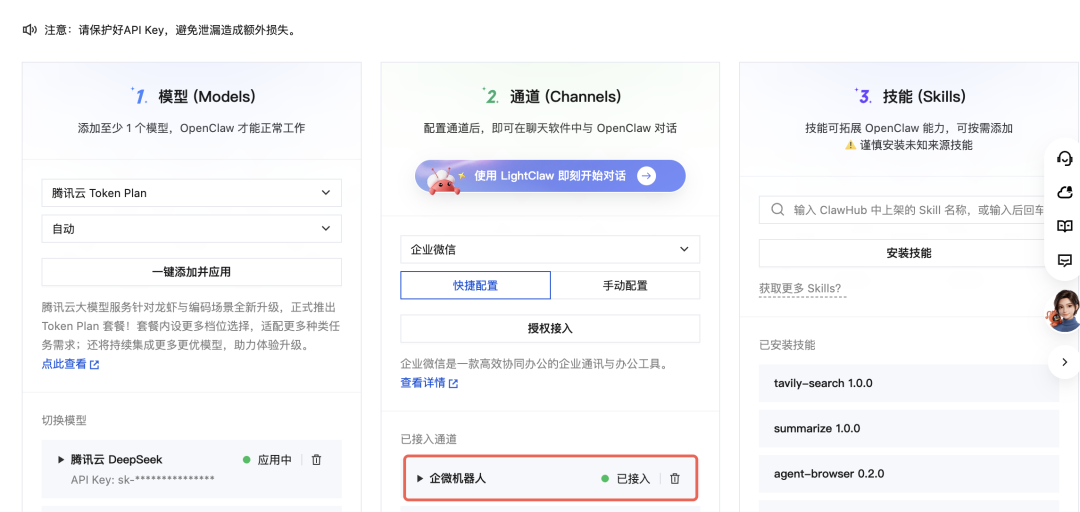
Task: Open the 点此查看 link
Action: (64, 365)
